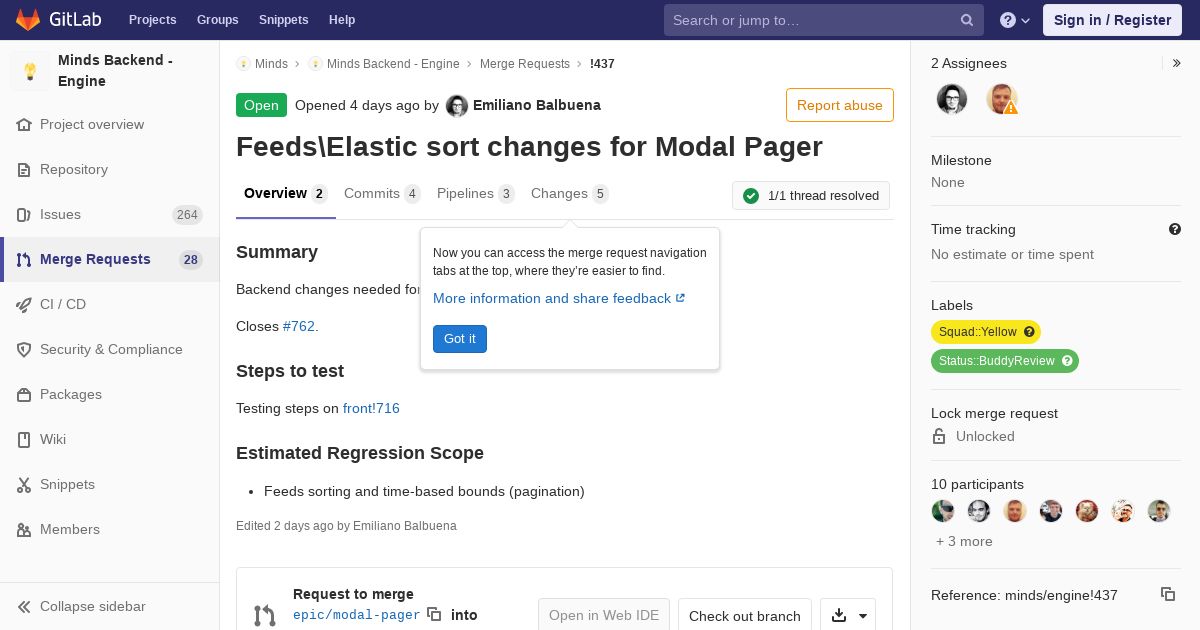Focus the Search or jump to field
Image resolution: width=1200 pixels, height=630 pixels.
pyautogui.click(x=823, y=20)
